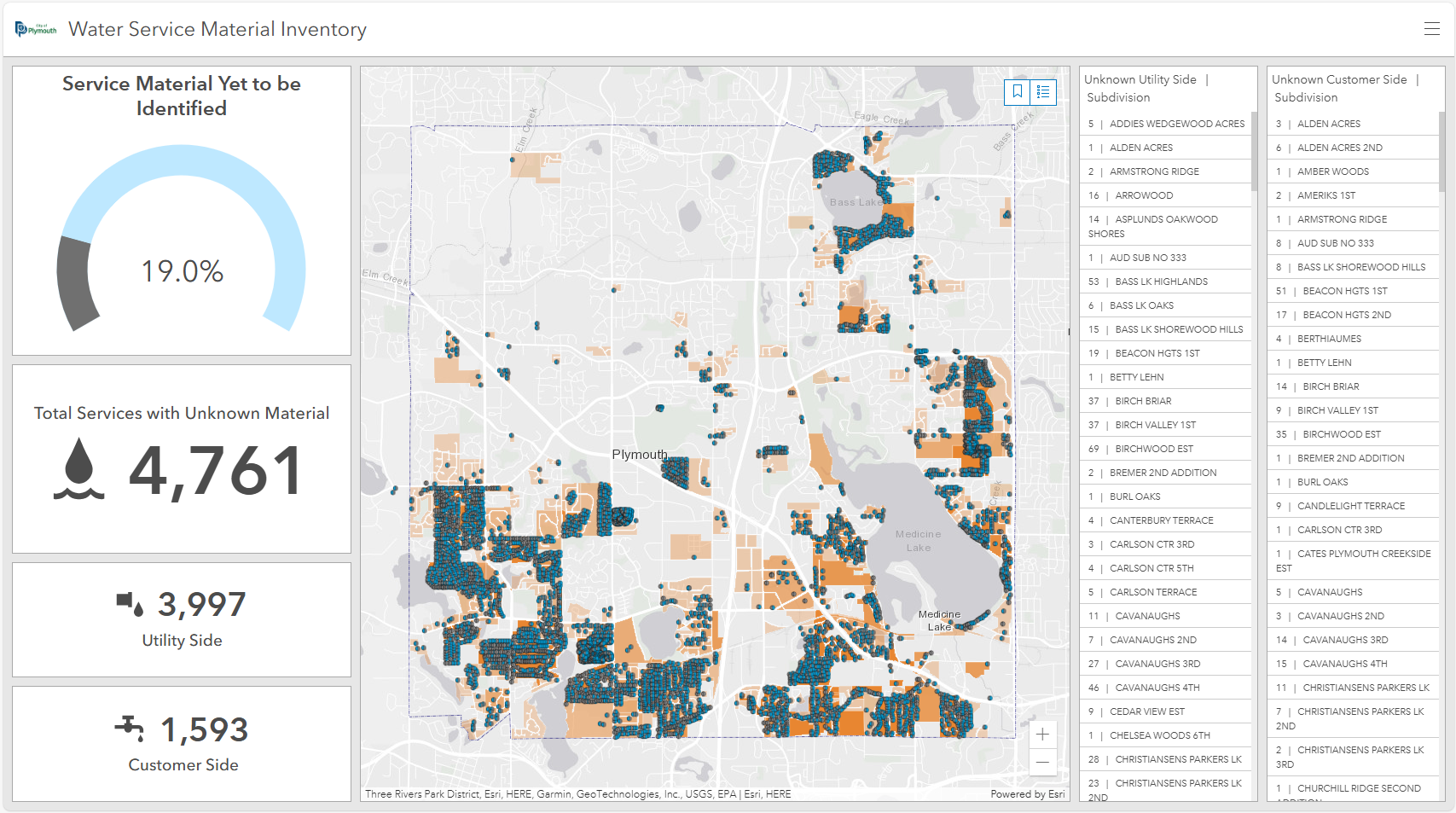Open the hamburger menu in the header

(x=1432, y=29)
